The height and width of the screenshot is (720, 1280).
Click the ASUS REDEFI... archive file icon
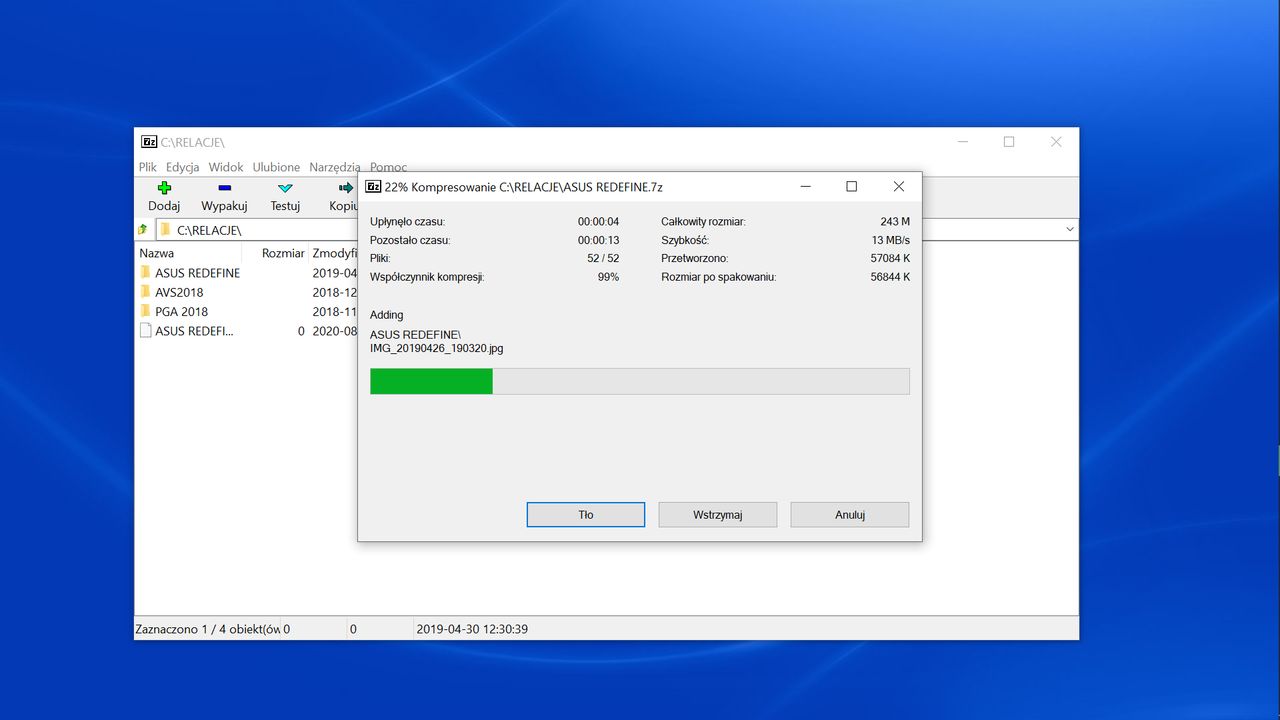pos(146,331)
